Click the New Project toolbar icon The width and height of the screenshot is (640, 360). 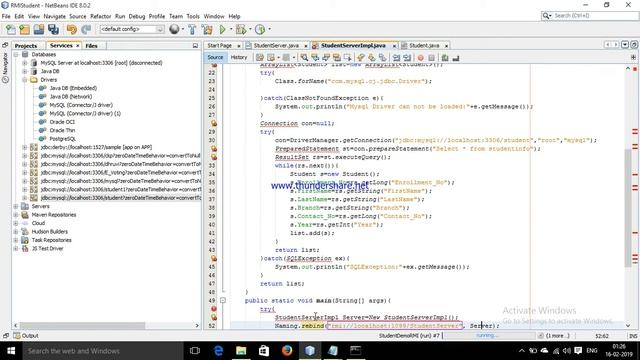[x=24, y=29]
